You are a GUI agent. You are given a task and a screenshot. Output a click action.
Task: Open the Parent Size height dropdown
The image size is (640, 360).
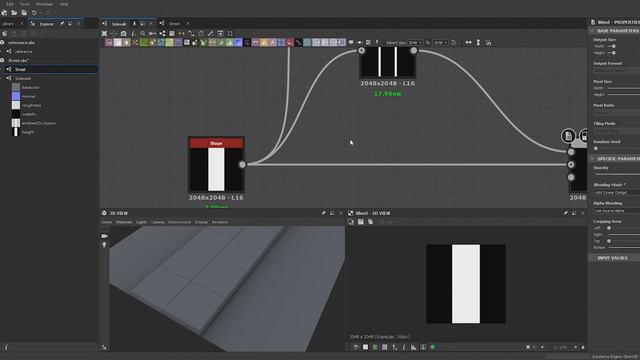(x=440, y=42)
